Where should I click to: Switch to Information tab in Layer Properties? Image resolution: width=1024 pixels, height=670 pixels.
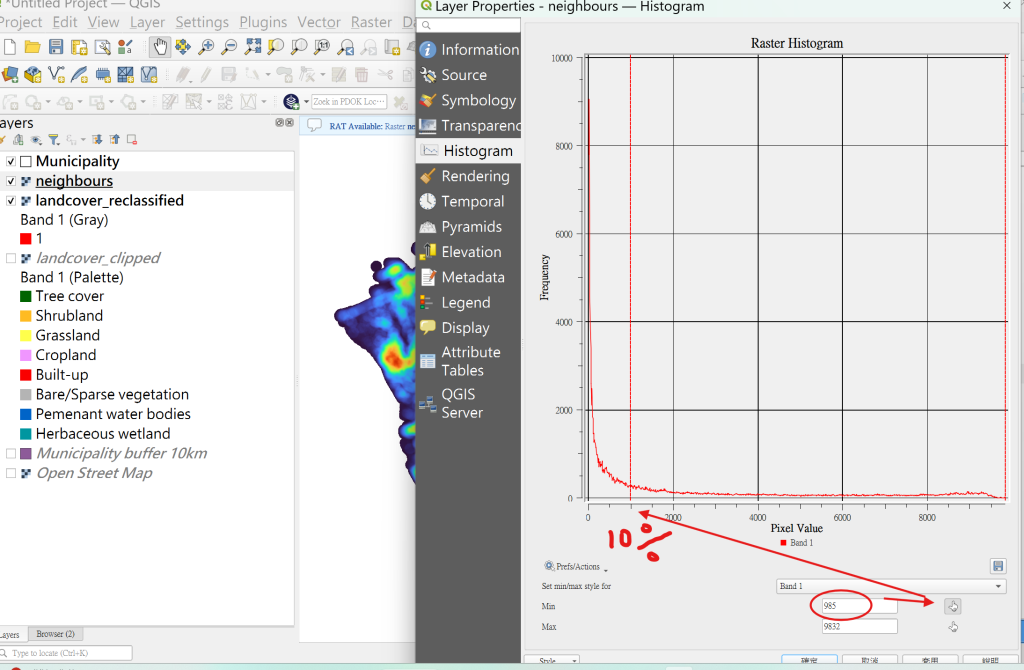tap(468, 50)
